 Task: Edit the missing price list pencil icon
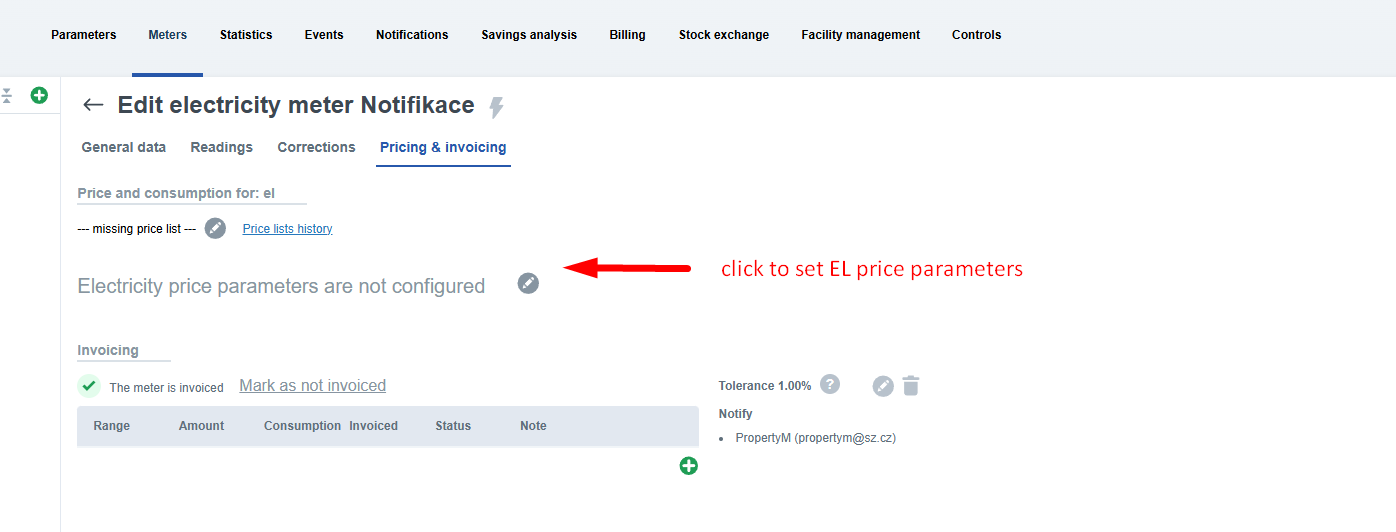click(215, 228)
